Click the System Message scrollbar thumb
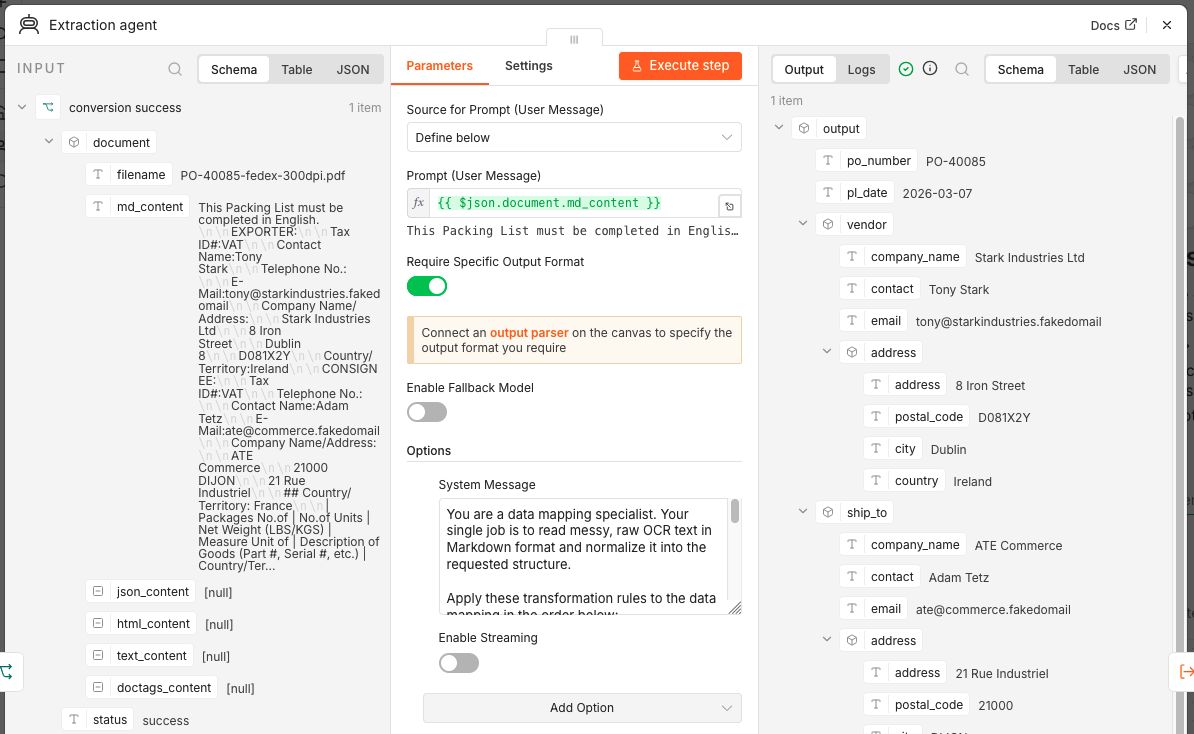 (x=735, y=511)
